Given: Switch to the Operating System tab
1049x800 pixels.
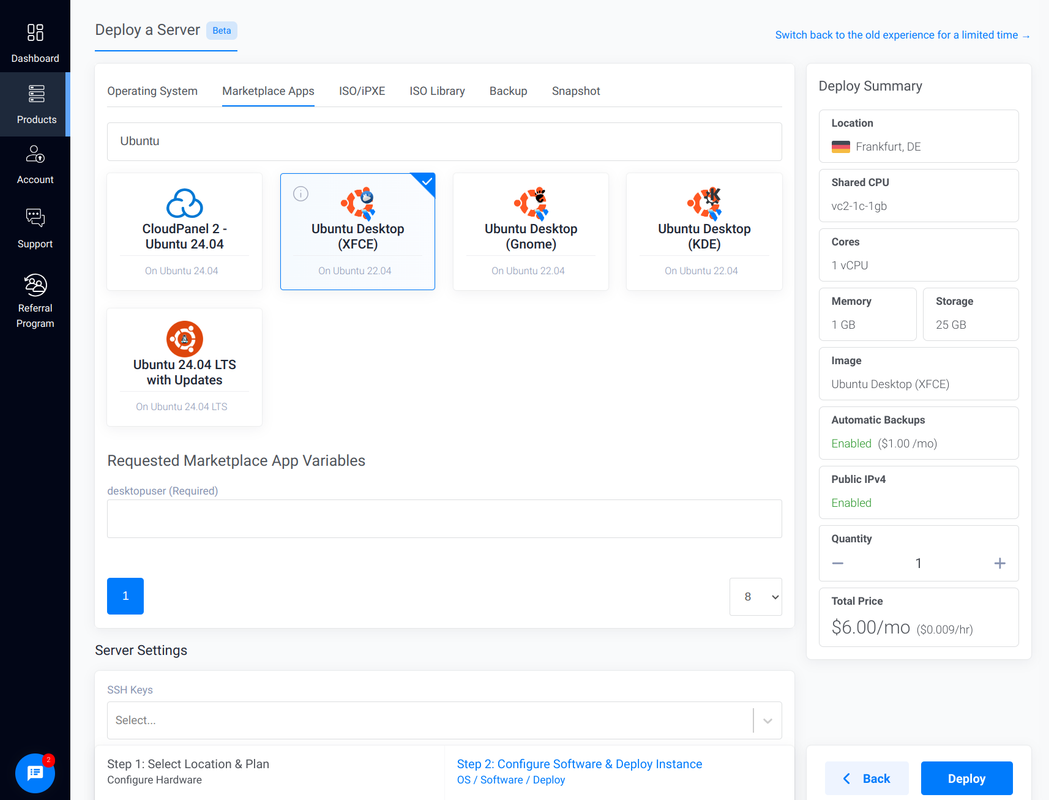Looking at the screenshot, I should click(x=153, y=91).
